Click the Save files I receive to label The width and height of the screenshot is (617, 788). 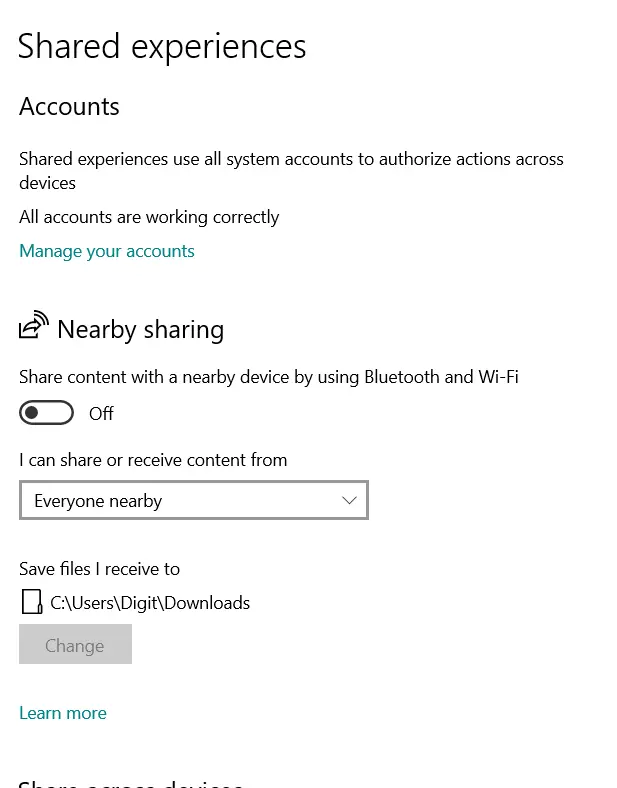coord(99,569)
